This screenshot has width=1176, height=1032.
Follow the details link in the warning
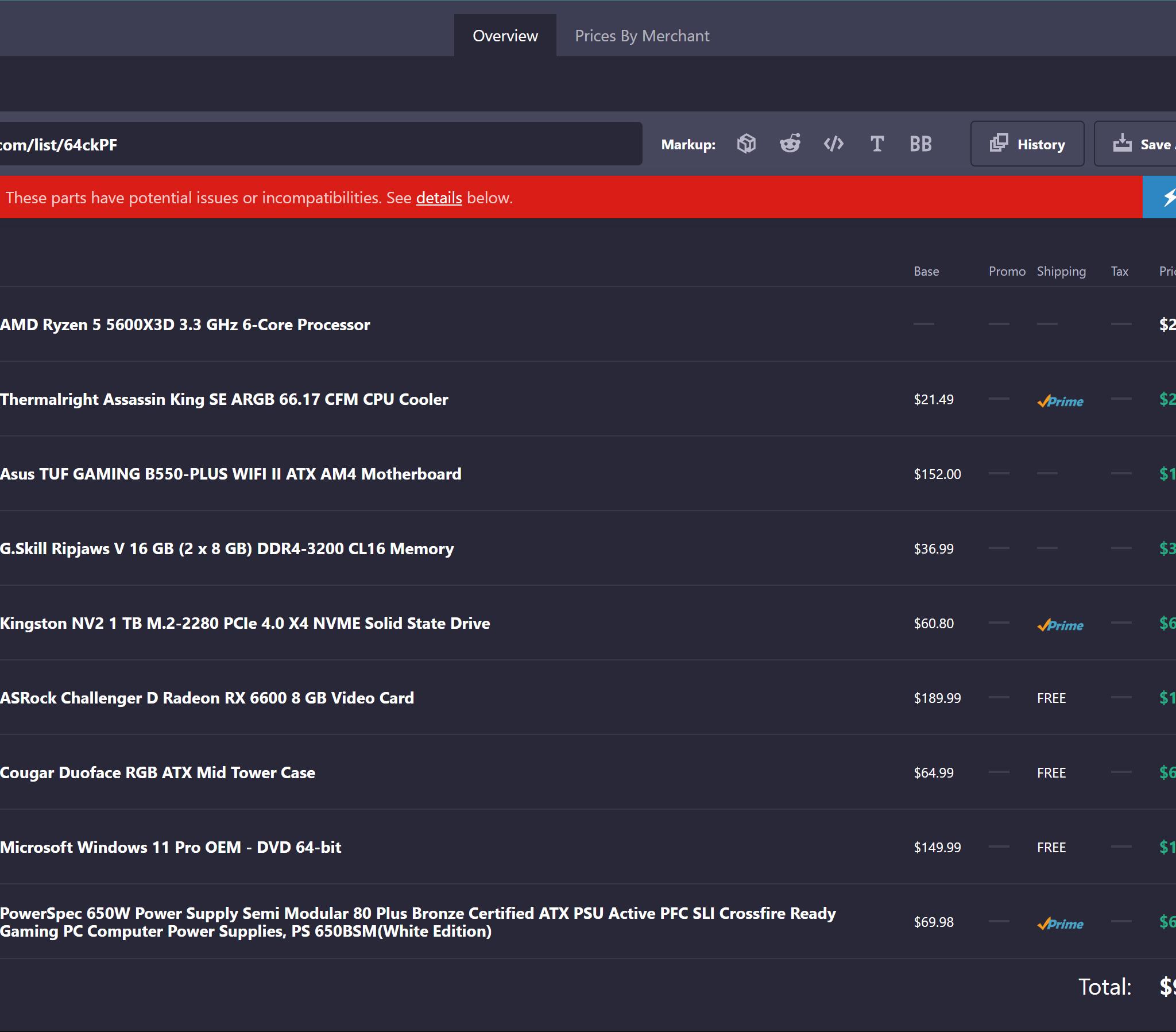click(439, 198)
